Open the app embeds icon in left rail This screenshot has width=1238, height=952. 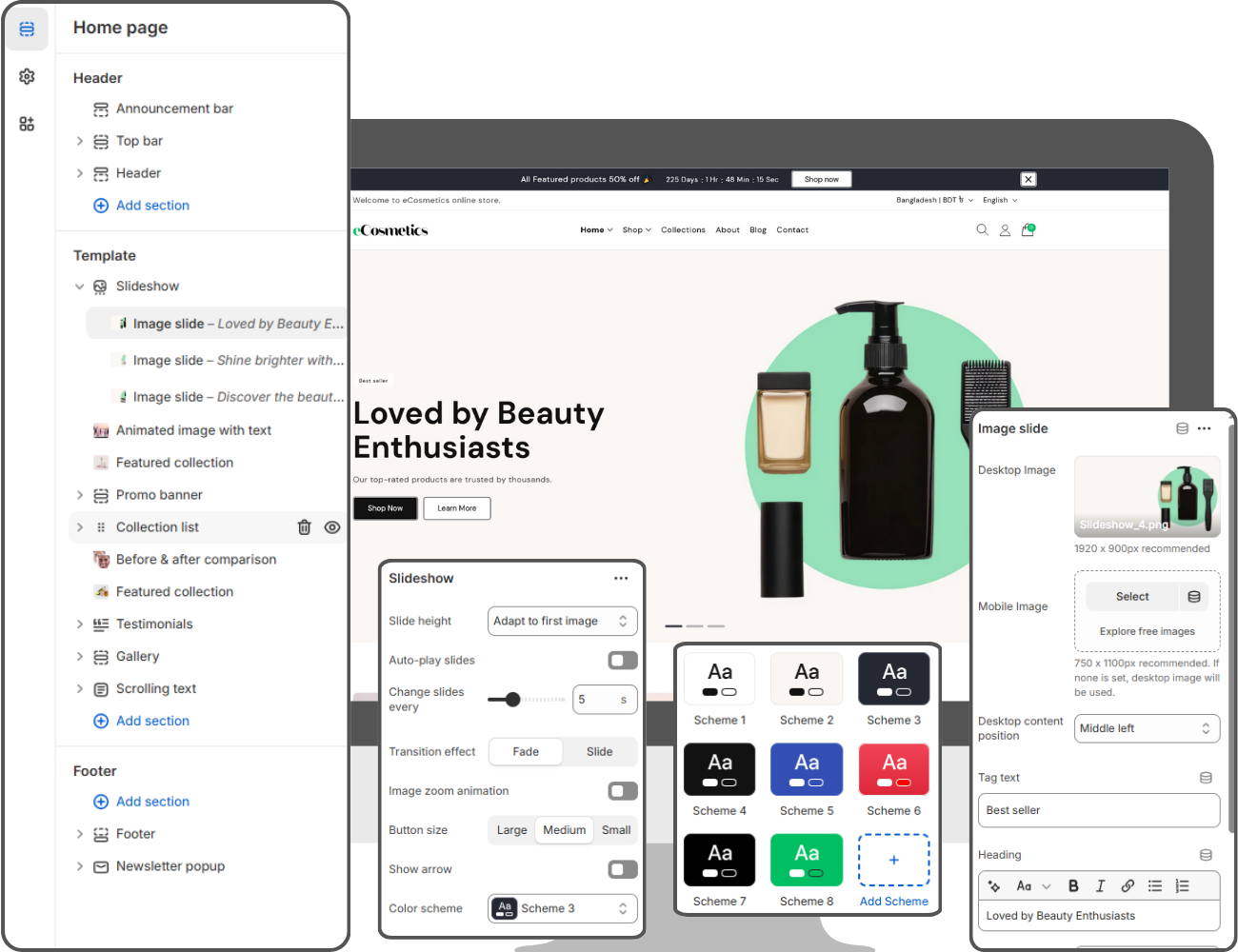pyautogui.click(x=27, y=124)
